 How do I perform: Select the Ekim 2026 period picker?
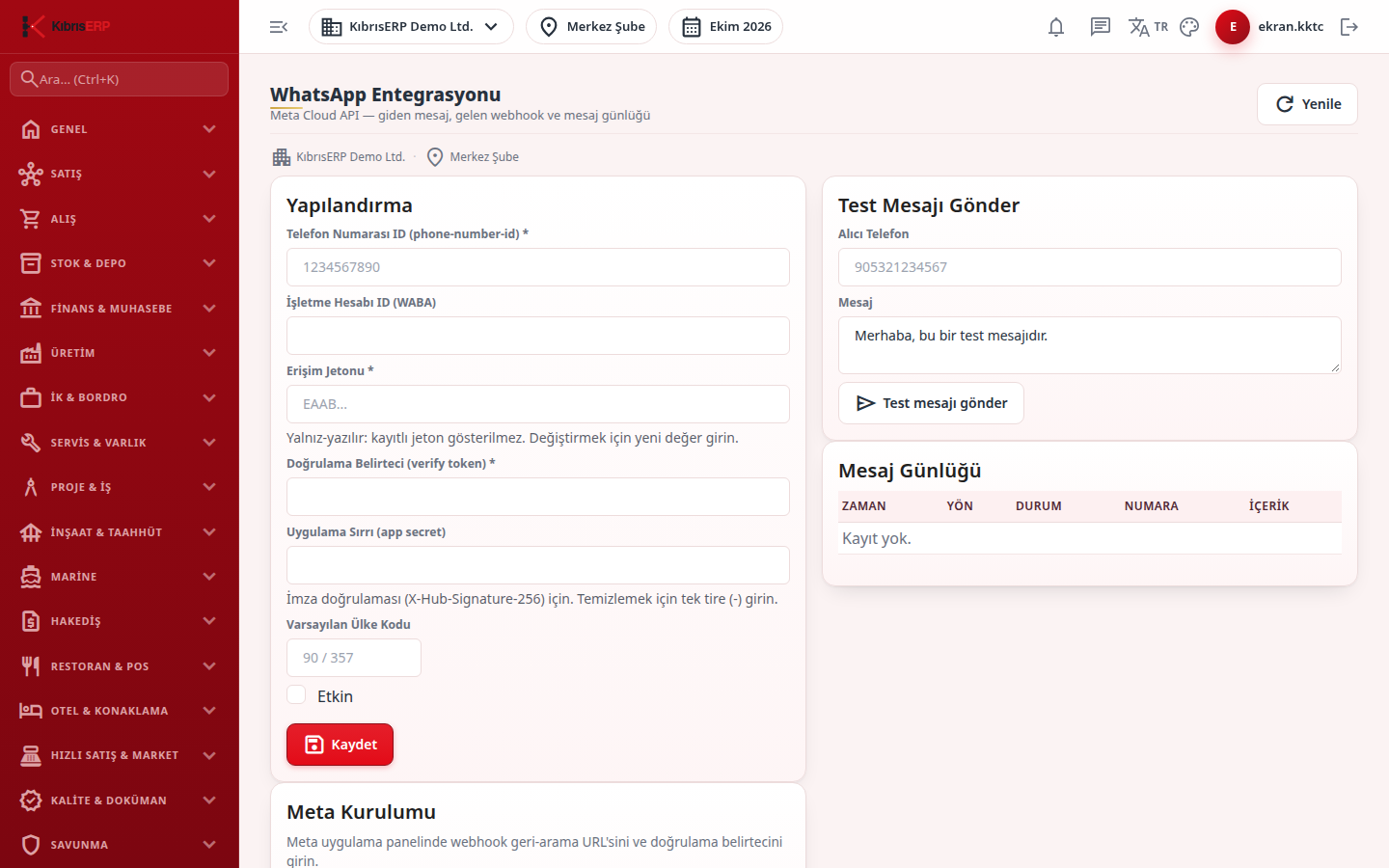[725, 27]
